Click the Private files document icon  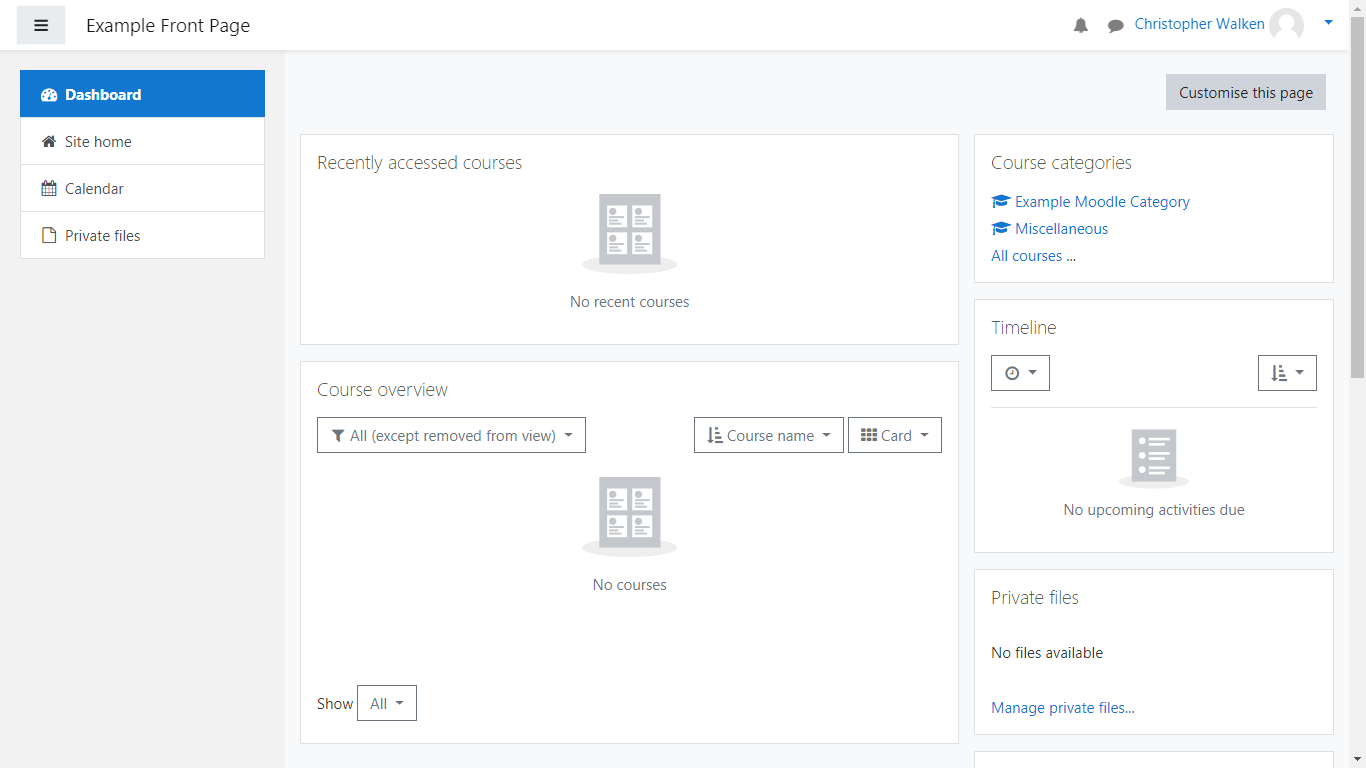coord(49,236)
